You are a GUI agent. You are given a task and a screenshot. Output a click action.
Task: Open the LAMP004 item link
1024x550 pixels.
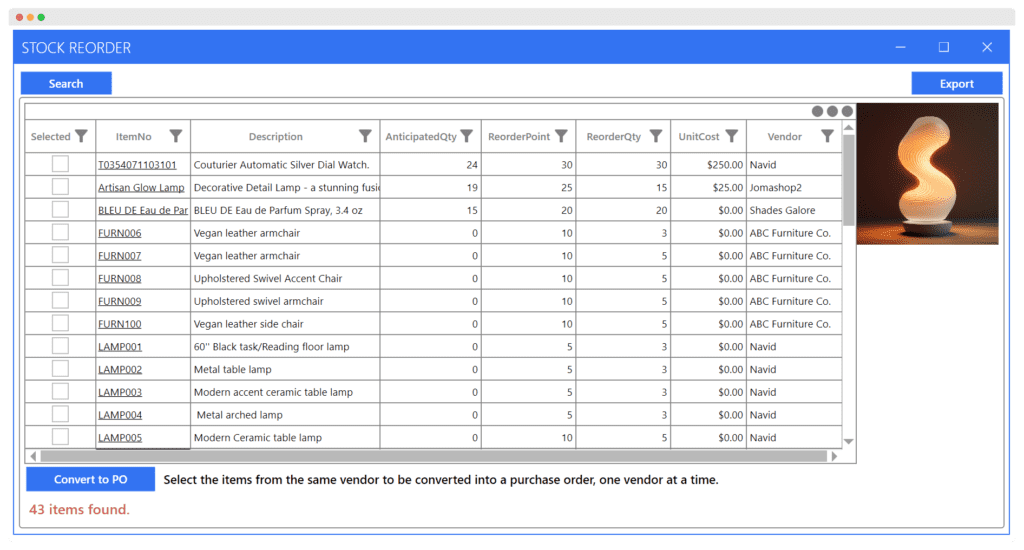tap(120, 415)
